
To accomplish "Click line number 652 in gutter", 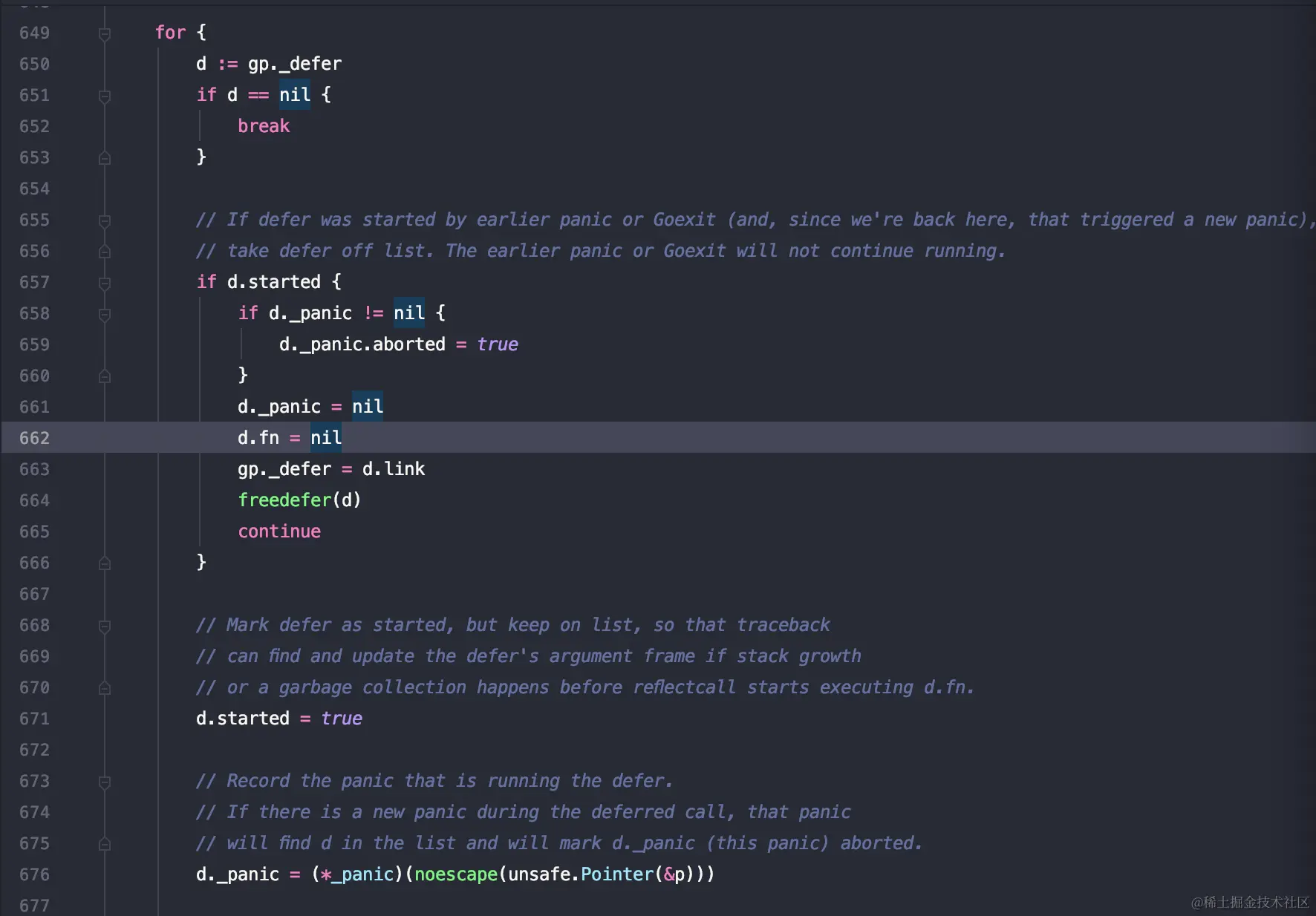I will tap(35, 126).
